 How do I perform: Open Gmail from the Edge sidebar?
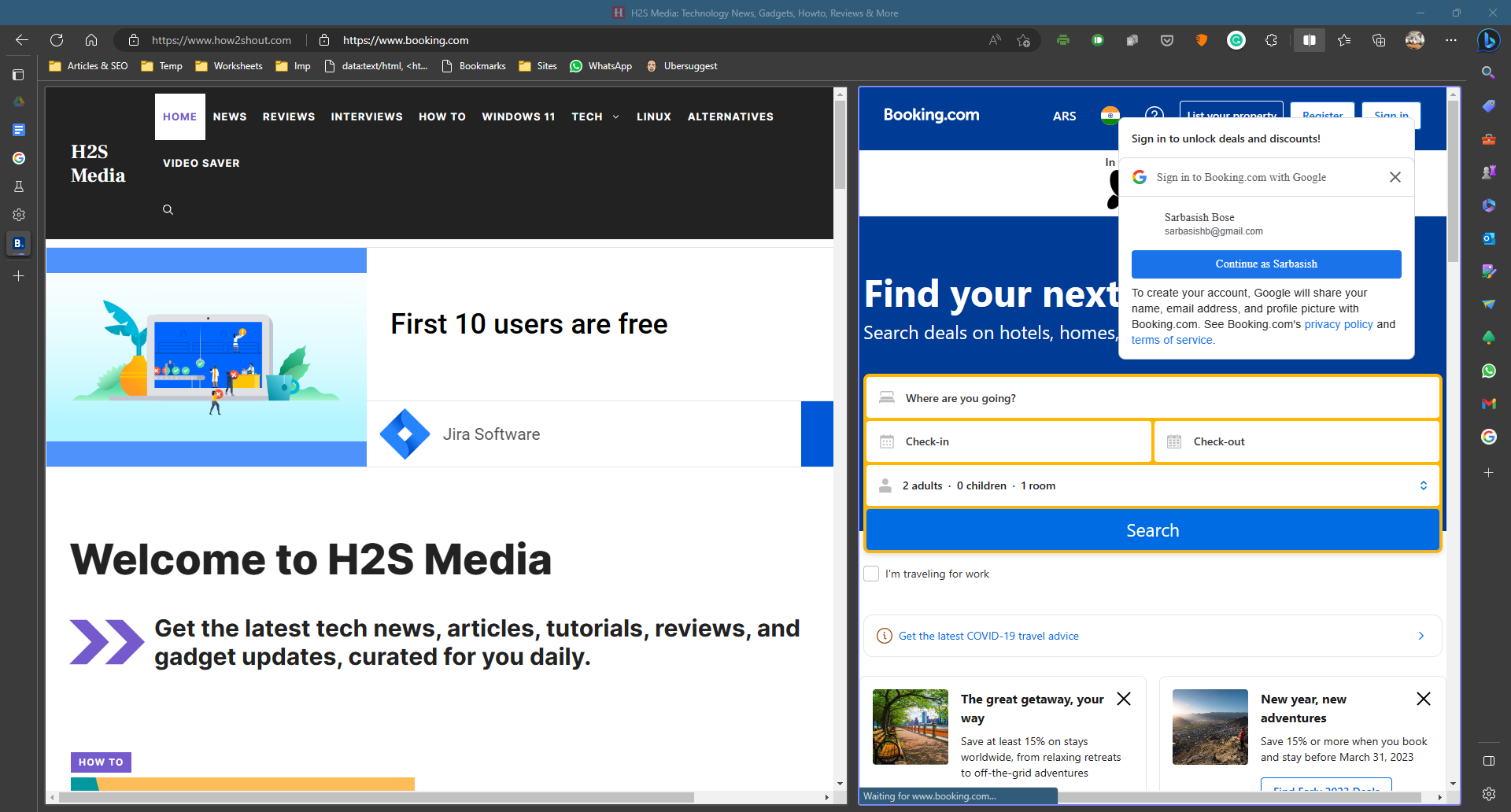pyautogui.click(x=1488, y=404)
